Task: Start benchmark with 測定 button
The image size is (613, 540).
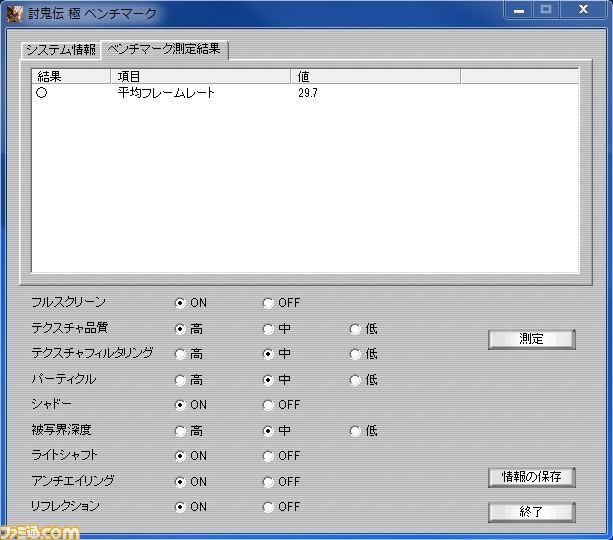Action: tap(532, 339)
